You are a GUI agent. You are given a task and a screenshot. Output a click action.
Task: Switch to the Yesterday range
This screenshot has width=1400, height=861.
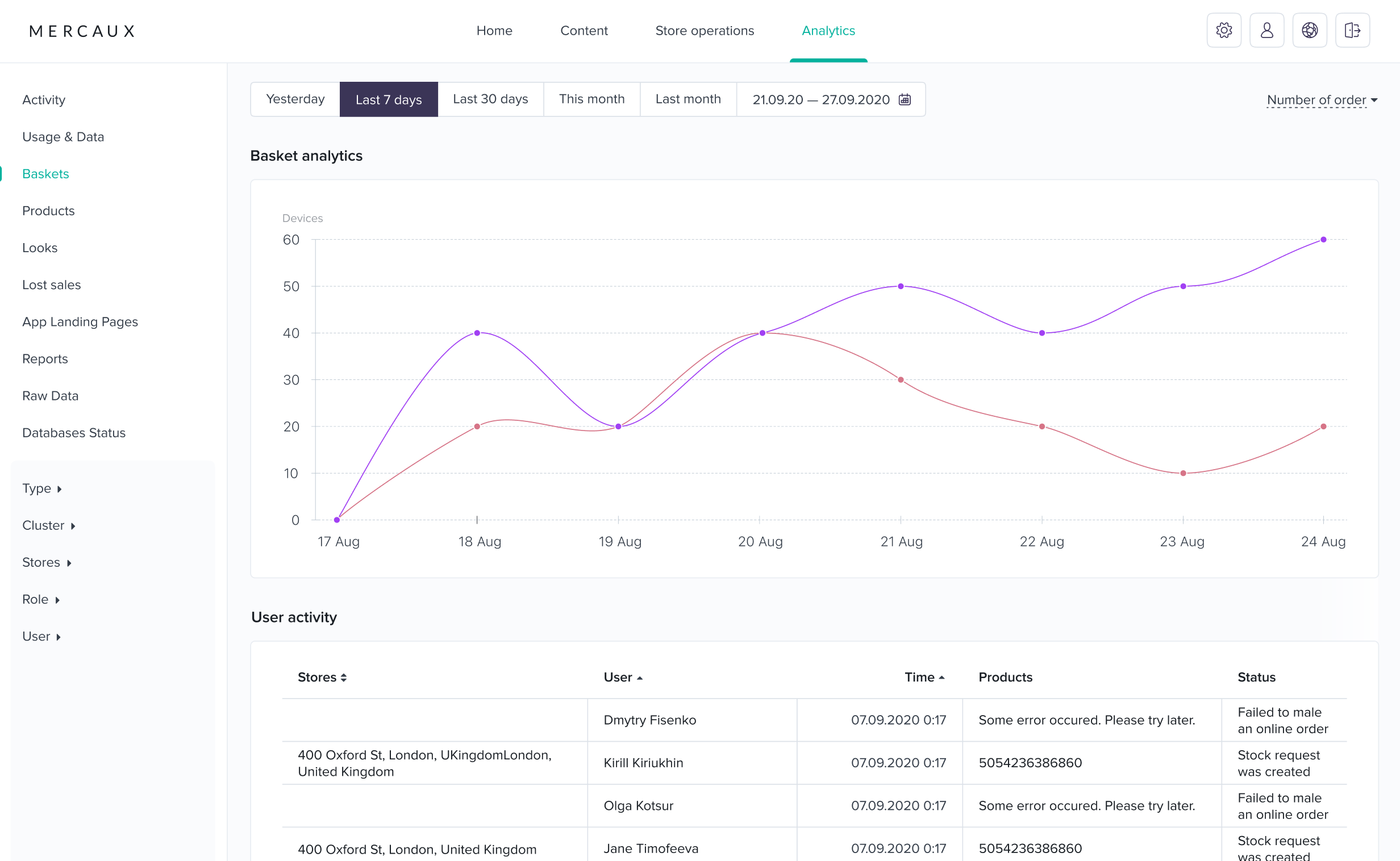click(x=295, y=99)
